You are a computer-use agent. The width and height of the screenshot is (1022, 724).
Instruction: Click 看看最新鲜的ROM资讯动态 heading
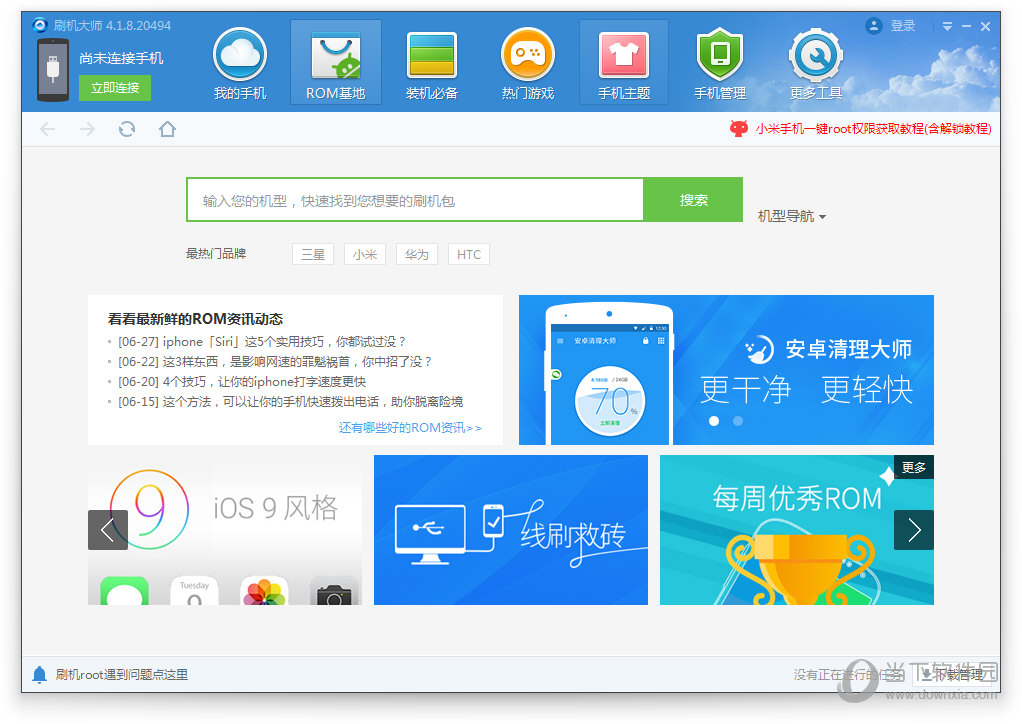196,319
